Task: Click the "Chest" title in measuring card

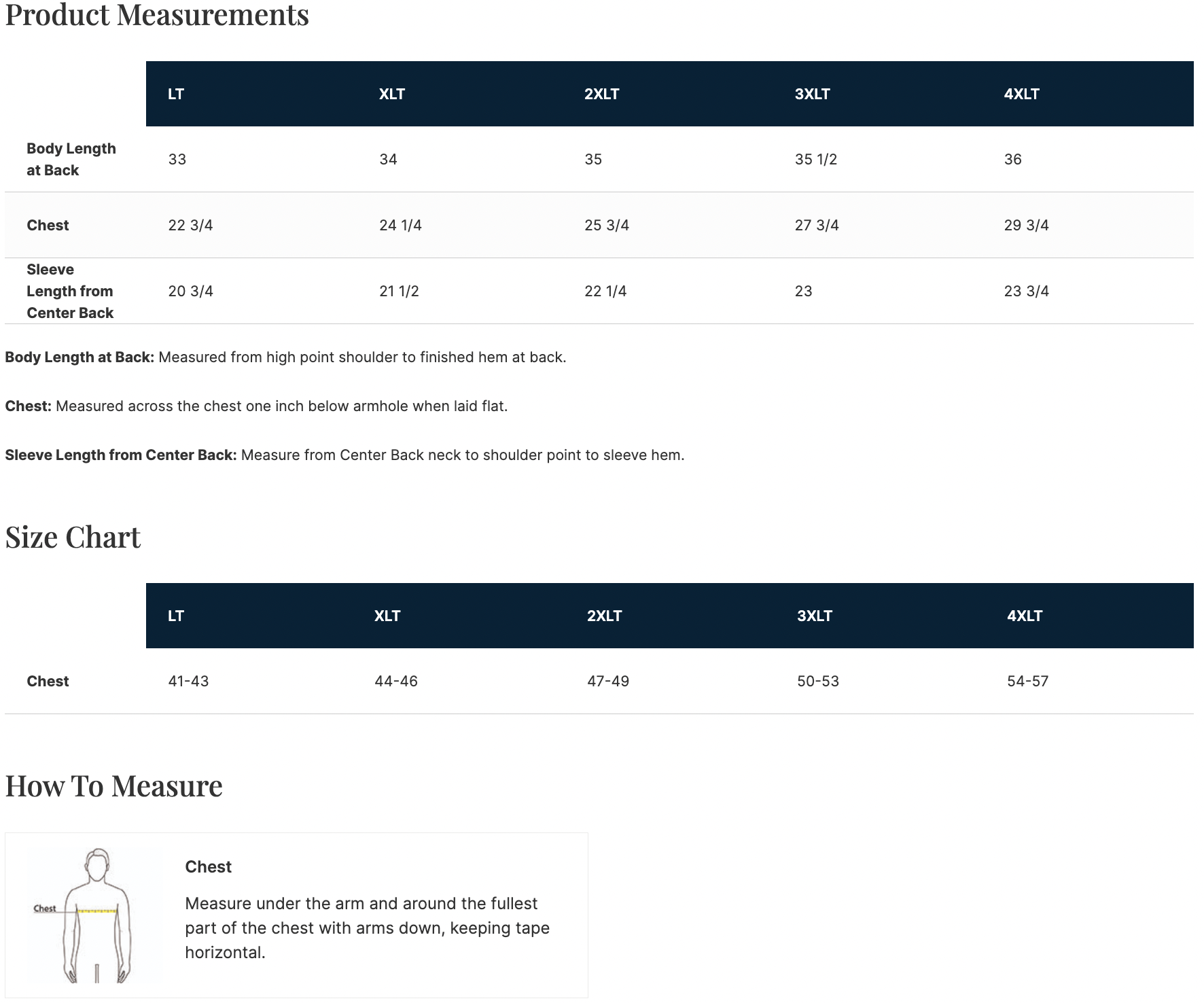Action: (x=208, y=866)
